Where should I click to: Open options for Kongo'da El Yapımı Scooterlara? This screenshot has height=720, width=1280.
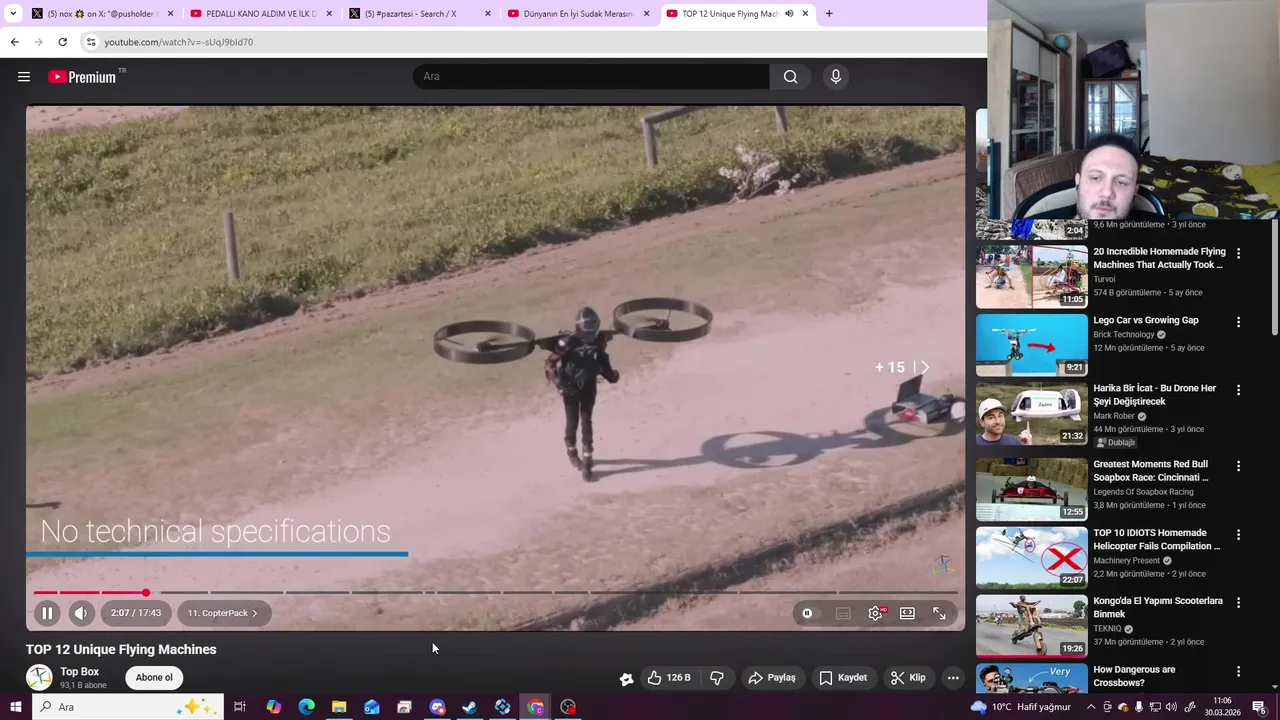[1238, 603]
